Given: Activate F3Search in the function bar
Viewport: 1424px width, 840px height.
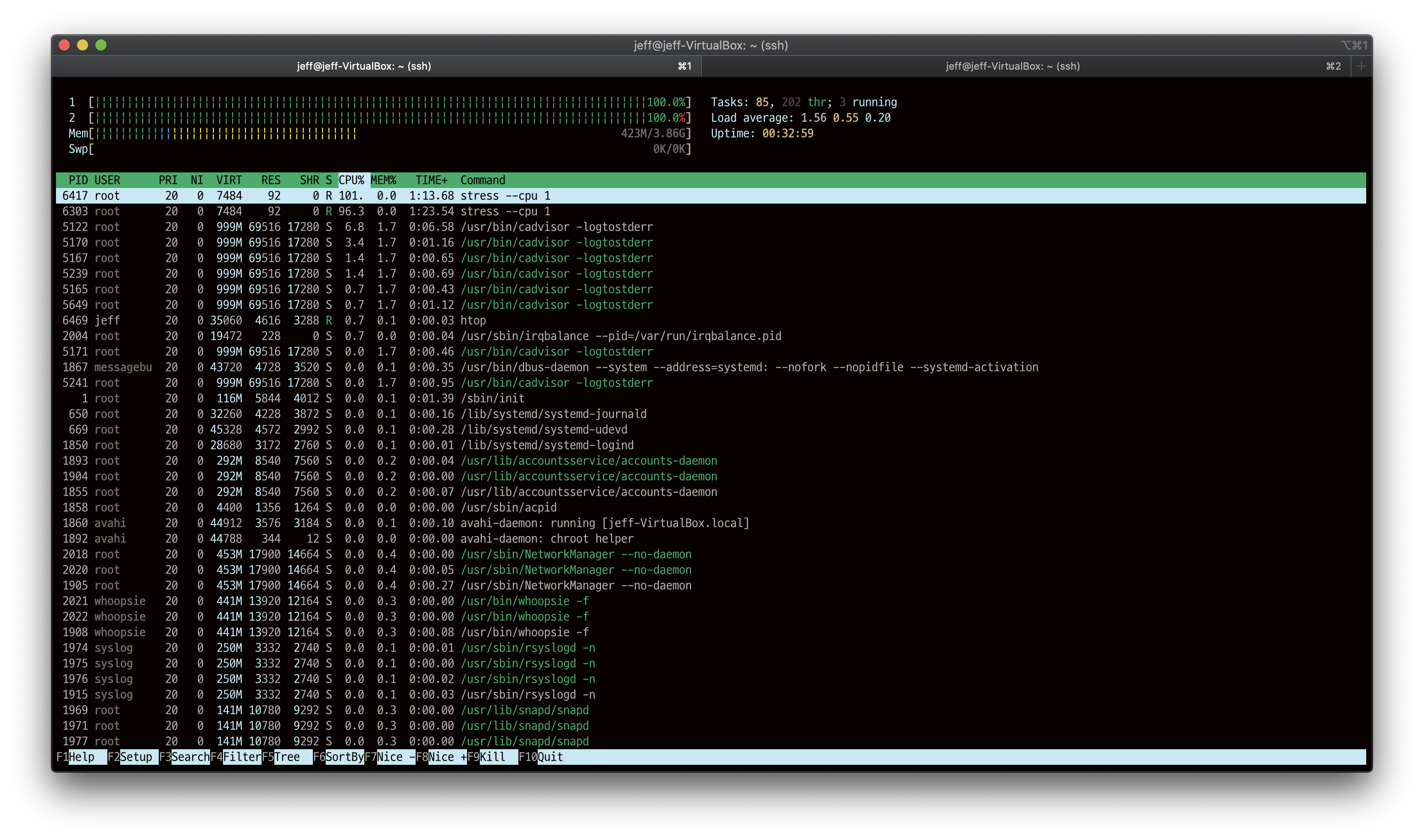Looking at the screenshot, I should tap(184, 757).
